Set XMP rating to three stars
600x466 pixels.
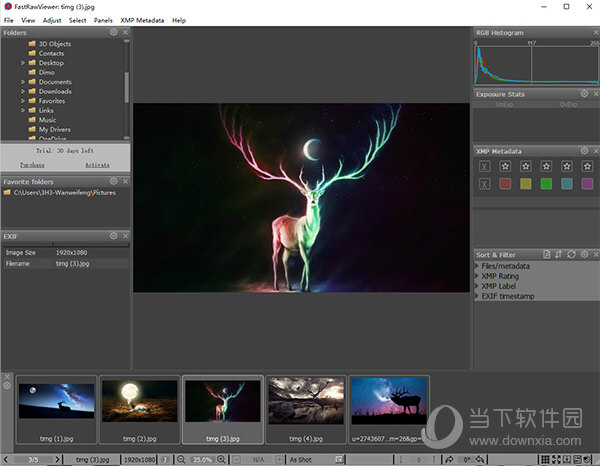coord(546,166)
